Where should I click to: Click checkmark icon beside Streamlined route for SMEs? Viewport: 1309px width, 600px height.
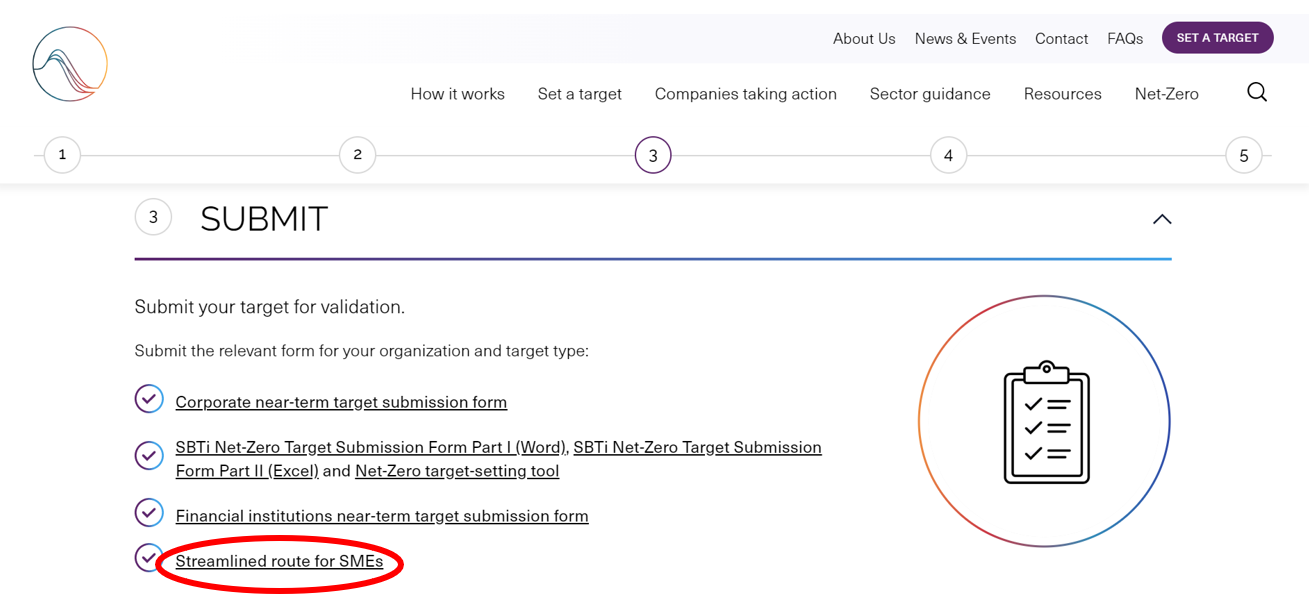tap(149, 557)
